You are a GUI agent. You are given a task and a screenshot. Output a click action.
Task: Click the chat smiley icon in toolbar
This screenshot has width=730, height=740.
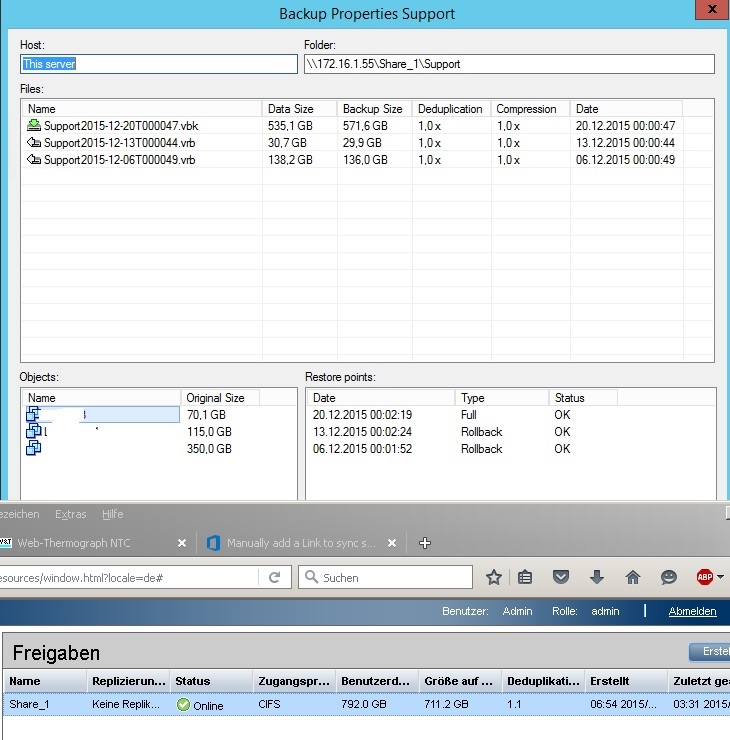tap(669, 577)
